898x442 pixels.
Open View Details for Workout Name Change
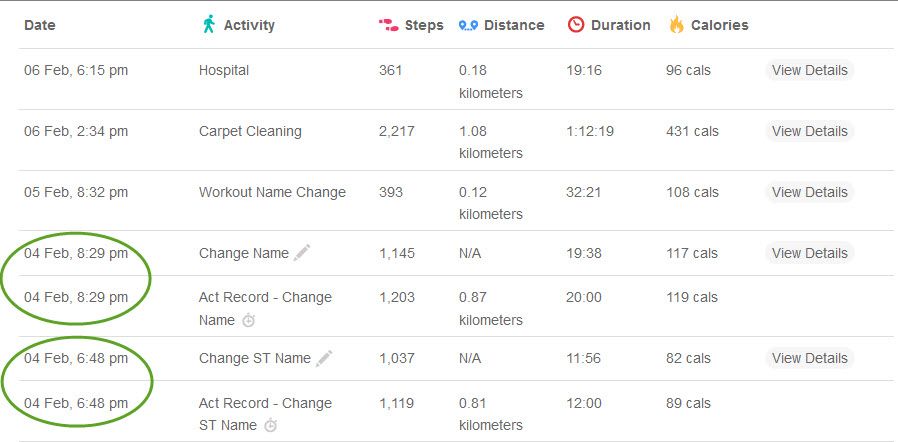[x=809, y=192]
